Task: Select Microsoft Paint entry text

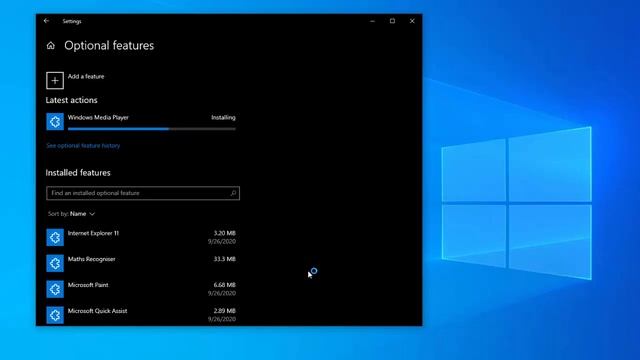Action: click(x=88, y=285)
